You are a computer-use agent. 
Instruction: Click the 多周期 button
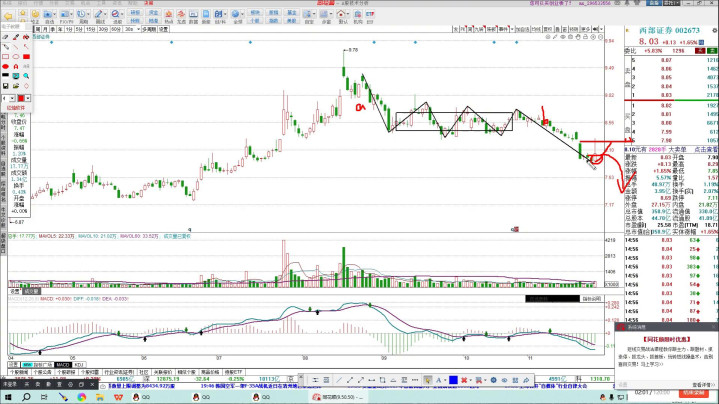click(149, 29)
